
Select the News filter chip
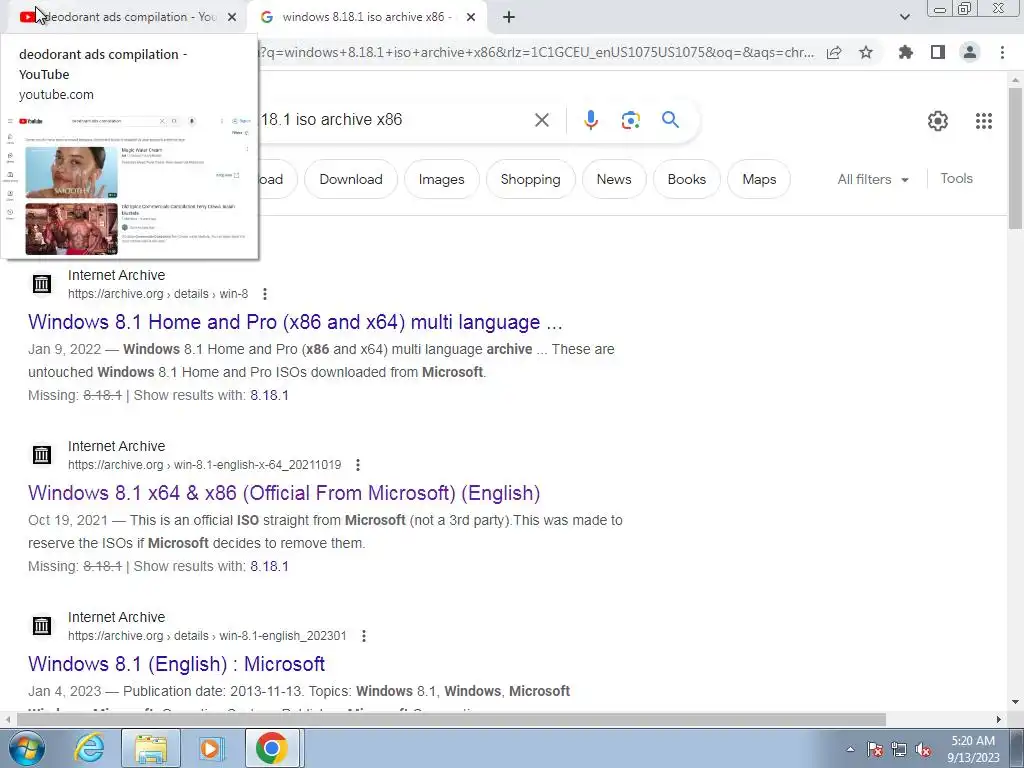pyautogui.click(x=614, y=179)
